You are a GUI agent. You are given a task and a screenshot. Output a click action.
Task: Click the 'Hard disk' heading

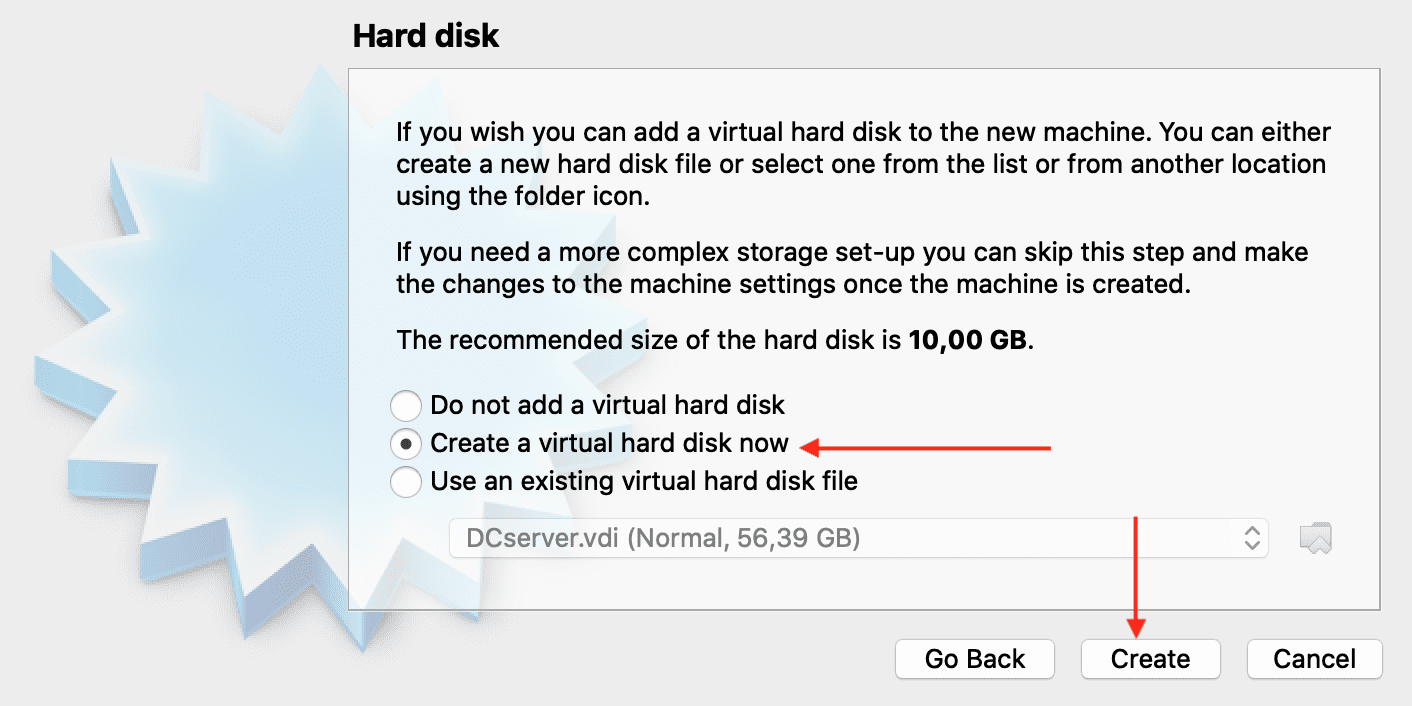coord(426,37)
